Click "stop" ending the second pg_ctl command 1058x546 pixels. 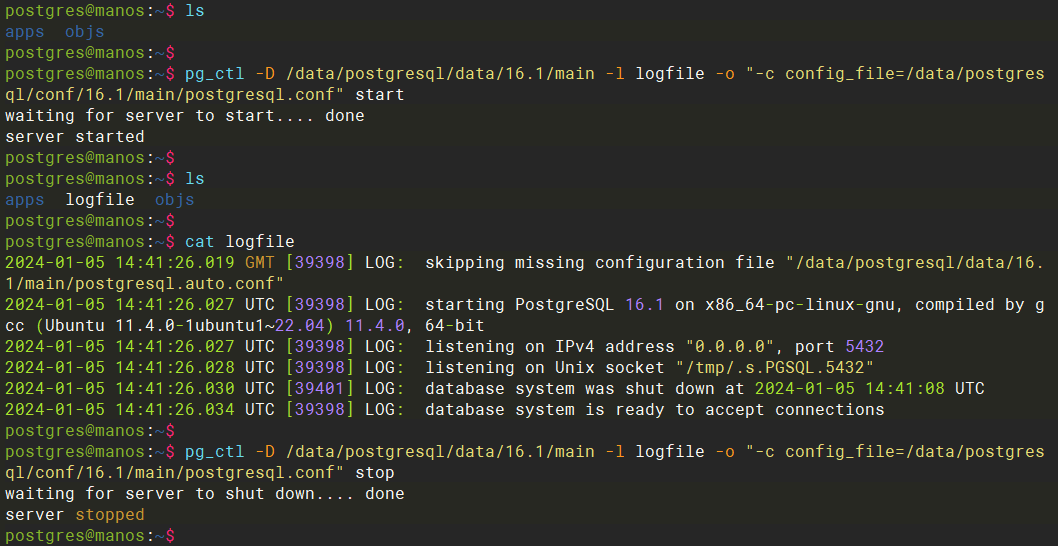(375, 472)
